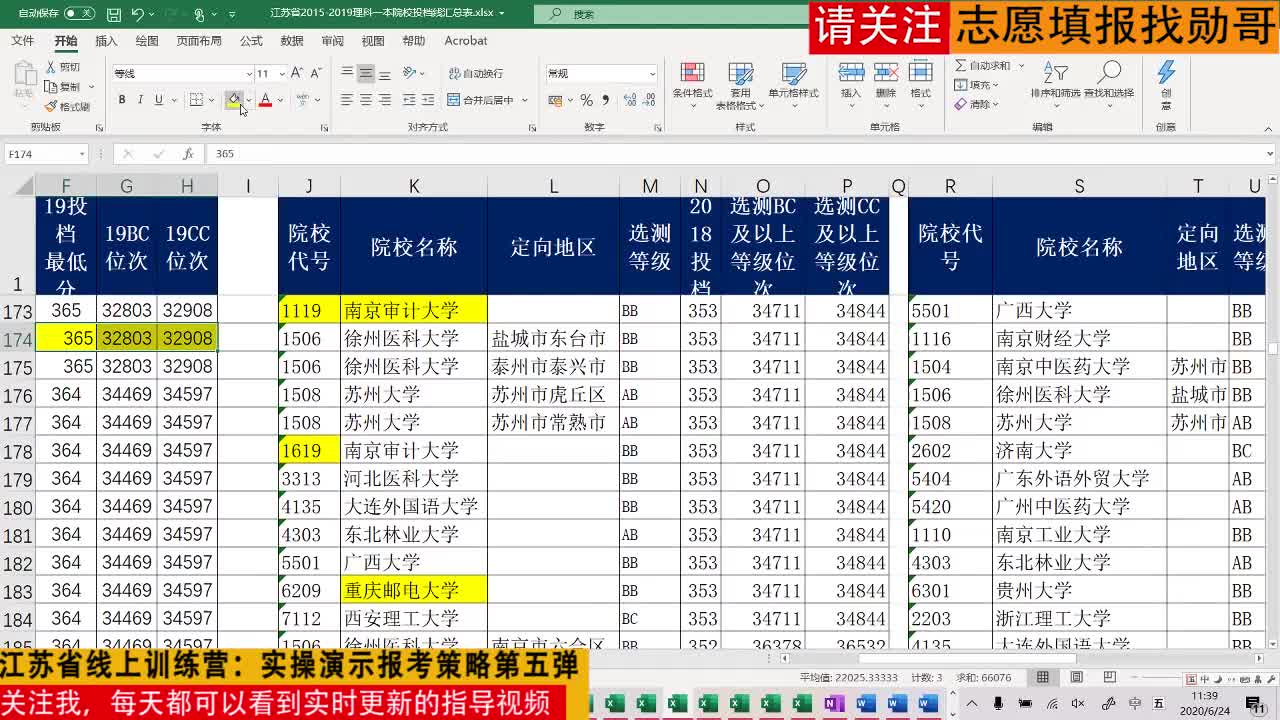1280x720 pixels.
Task: Decrease font size with smaller A
Action: [316, 73]
